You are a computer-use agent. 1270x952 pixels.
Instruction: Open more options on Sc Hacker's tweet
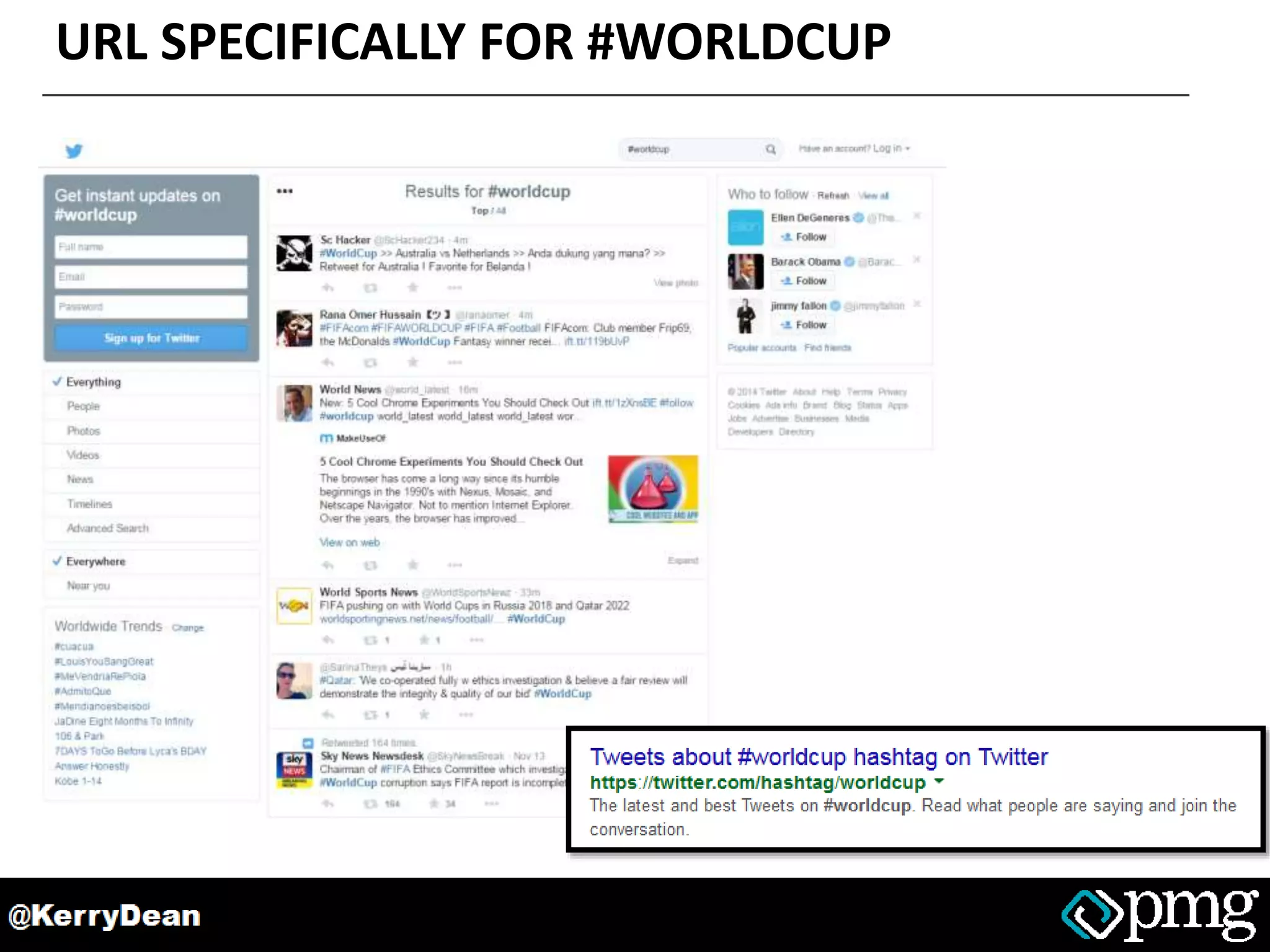pos(455,288)
